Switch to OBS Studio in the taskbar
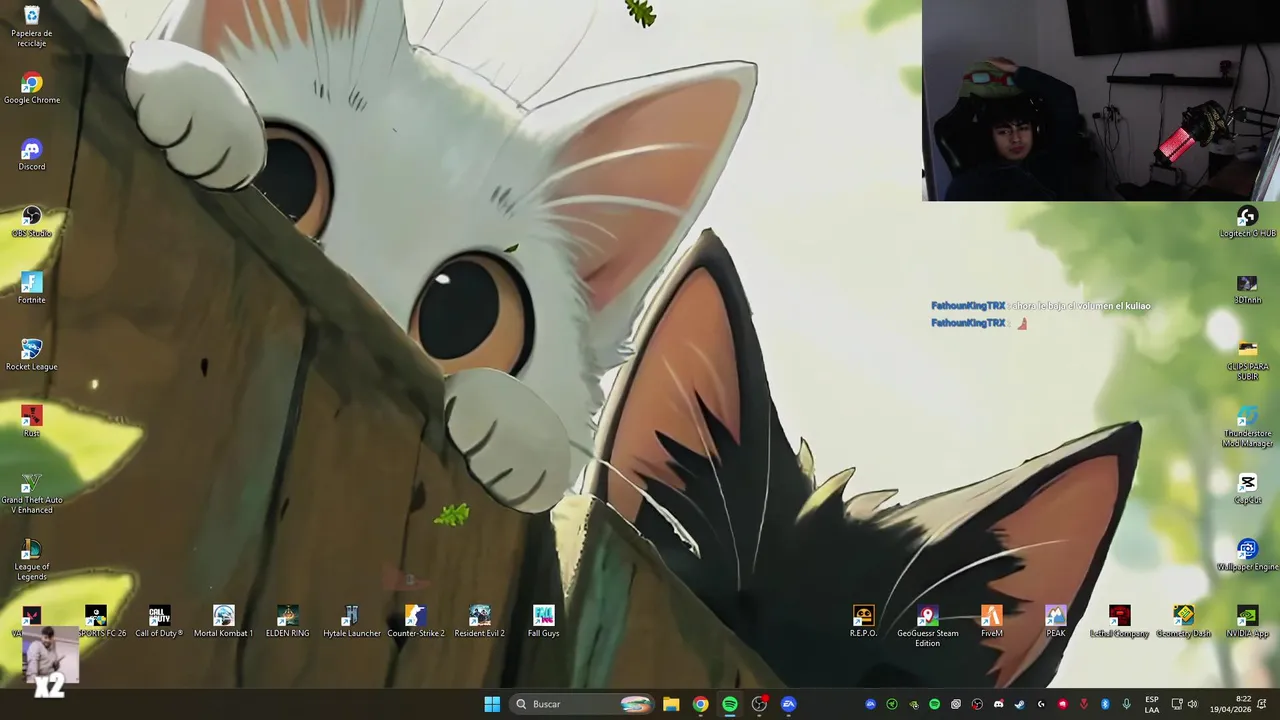This screenshot has width=1280, height=720. tap(759, 704)
